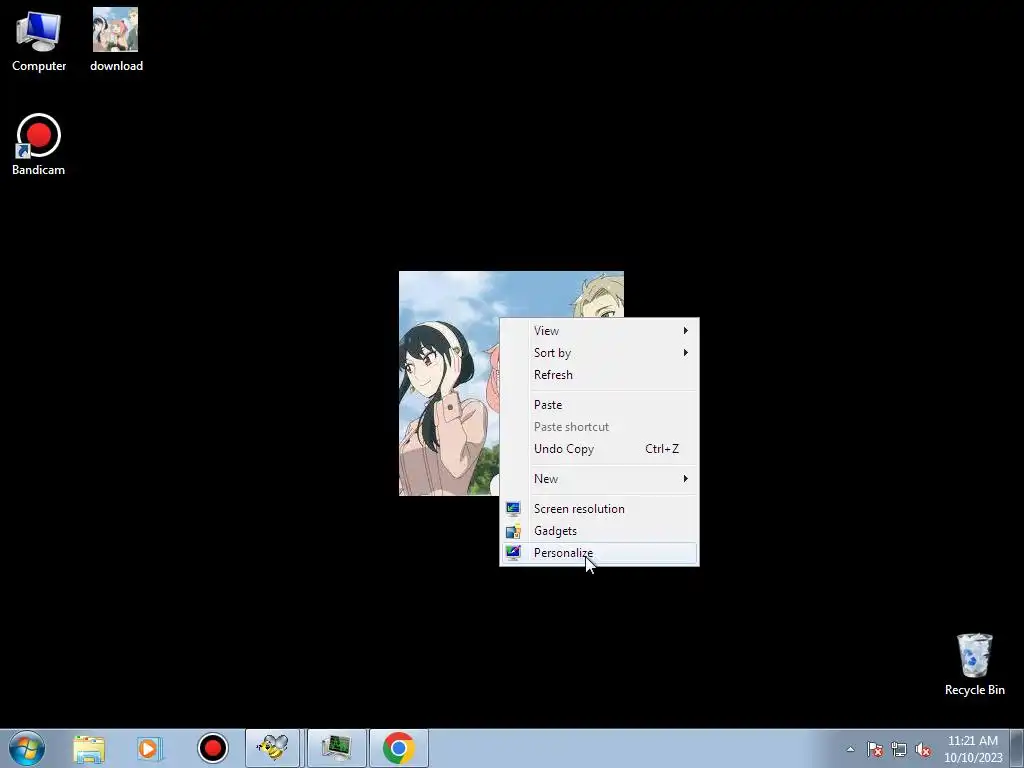
Task: Select the Bandicam shortcut icon
Action: click(x=39, y=144)
